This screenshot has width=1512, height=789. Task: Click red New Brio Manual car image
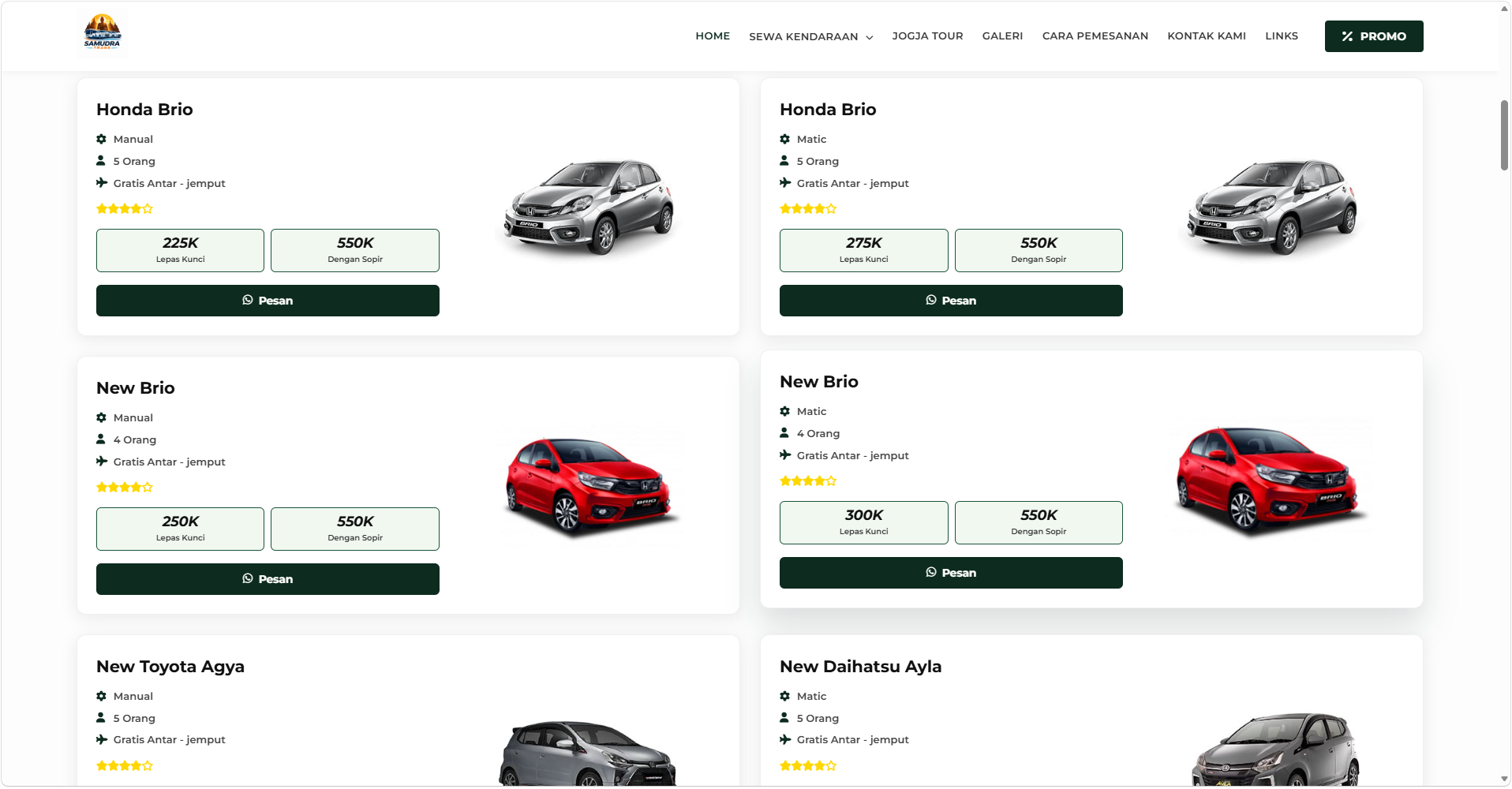[x=590, y=485]
